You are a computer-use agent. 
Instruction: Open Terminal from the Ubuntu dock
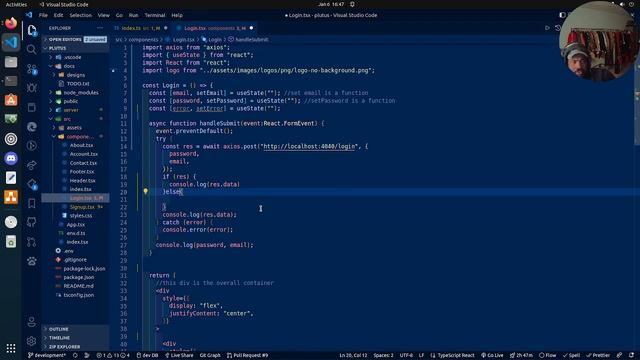point(11,81)
